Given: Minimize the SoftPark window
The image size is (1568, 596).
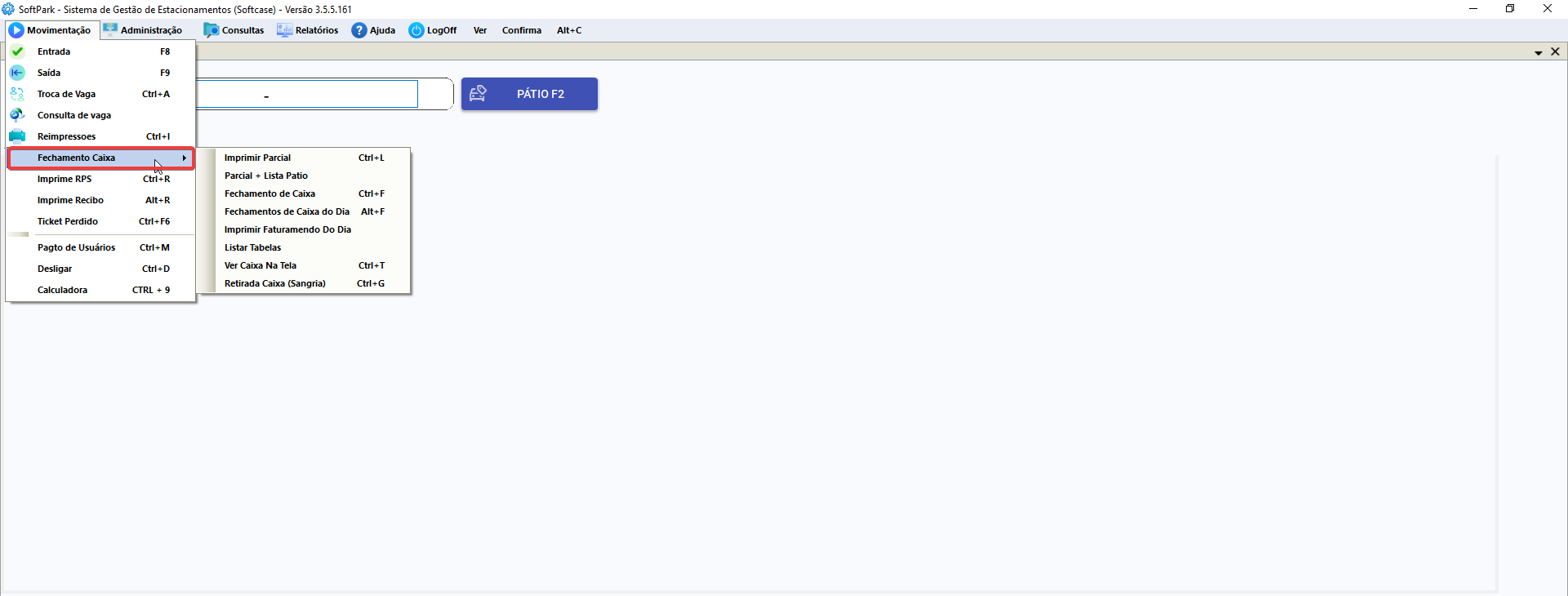Looking at the screenshot, I should pyautogui.click(x=1473, y=9).
